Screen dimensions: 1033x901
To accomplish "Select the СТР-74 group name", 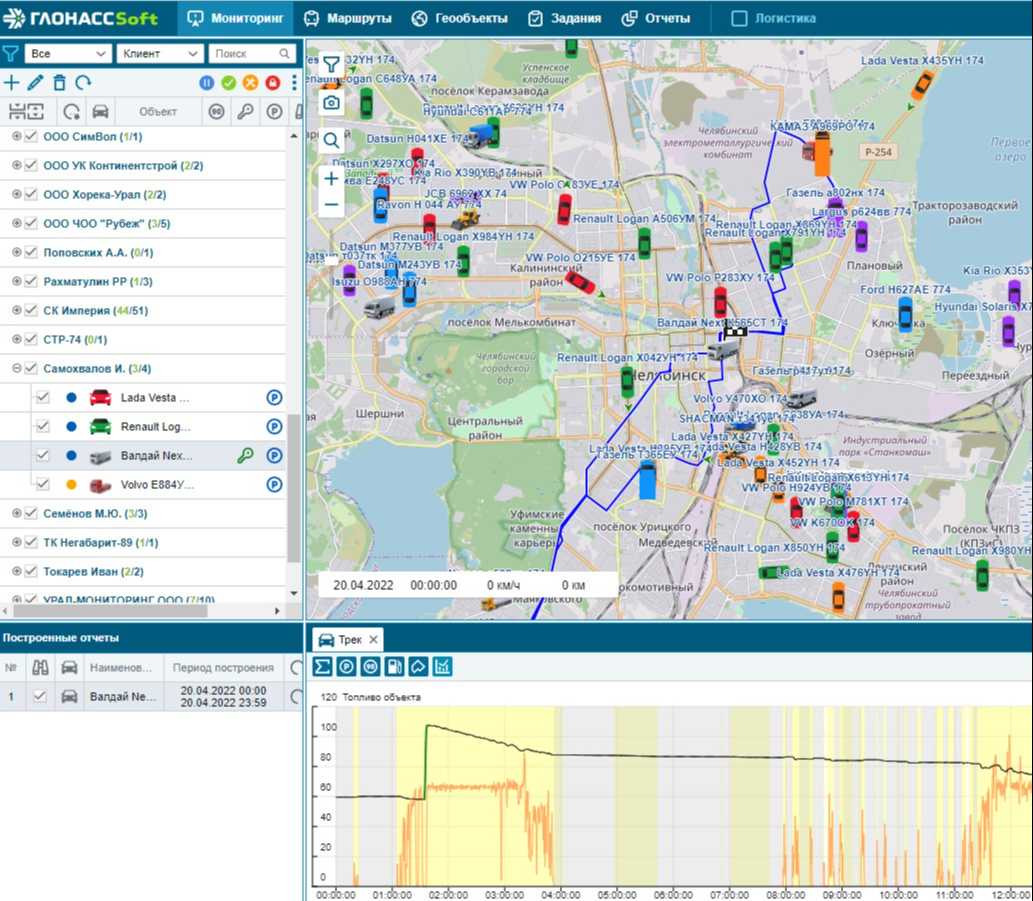I will [x=75, y=339].
